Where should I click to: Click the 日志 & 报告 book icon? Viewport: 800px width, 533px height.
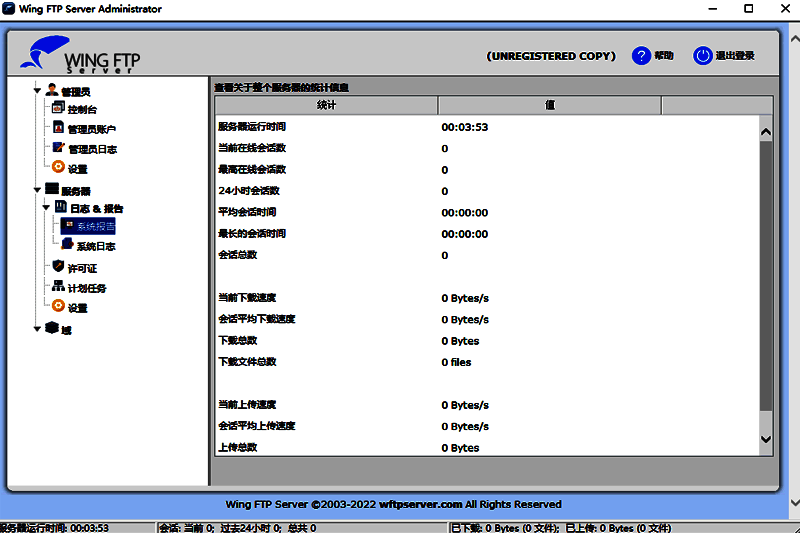click(x=61, y=207)
